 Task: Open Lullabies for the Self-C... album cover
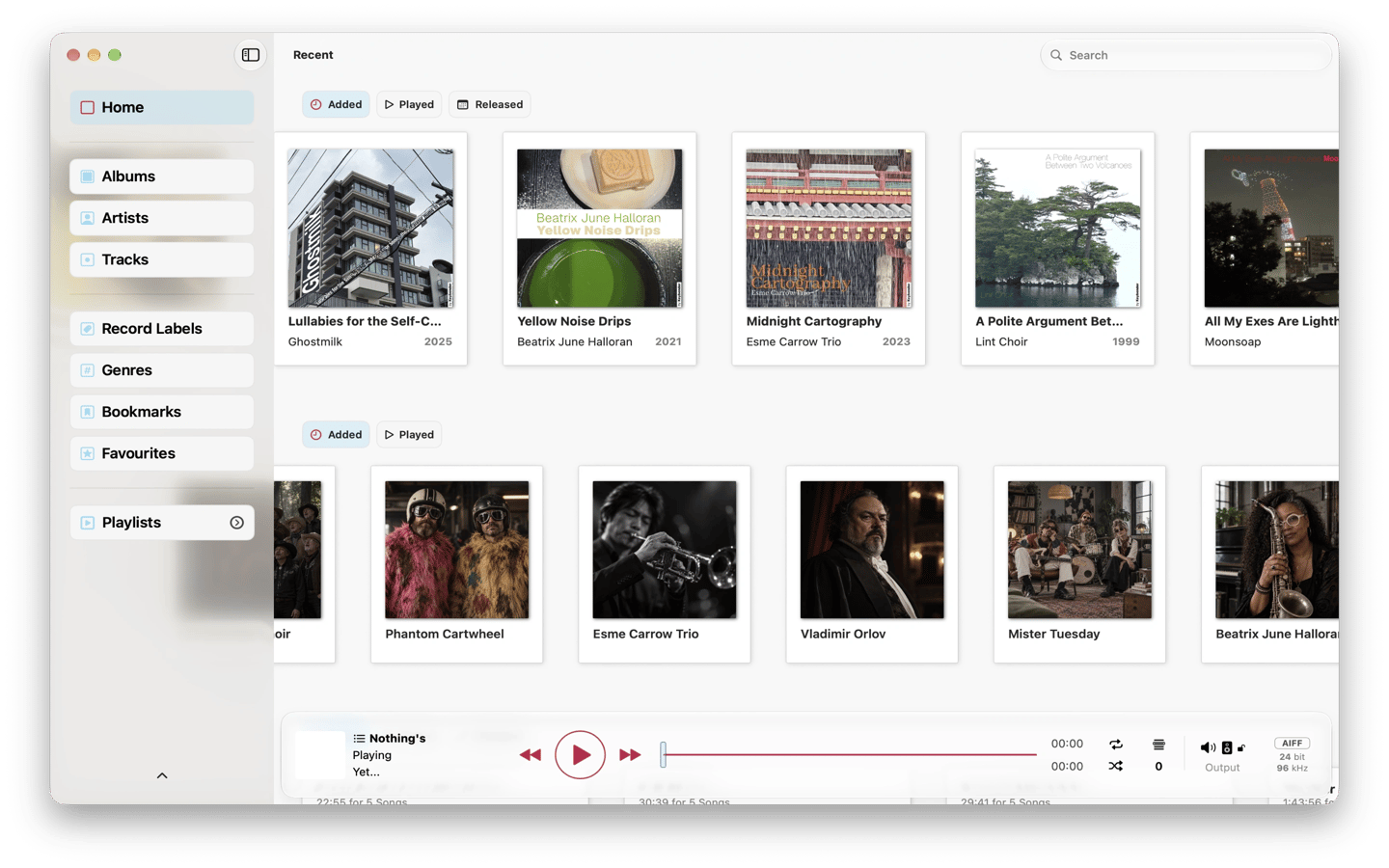tap(370, 229)
